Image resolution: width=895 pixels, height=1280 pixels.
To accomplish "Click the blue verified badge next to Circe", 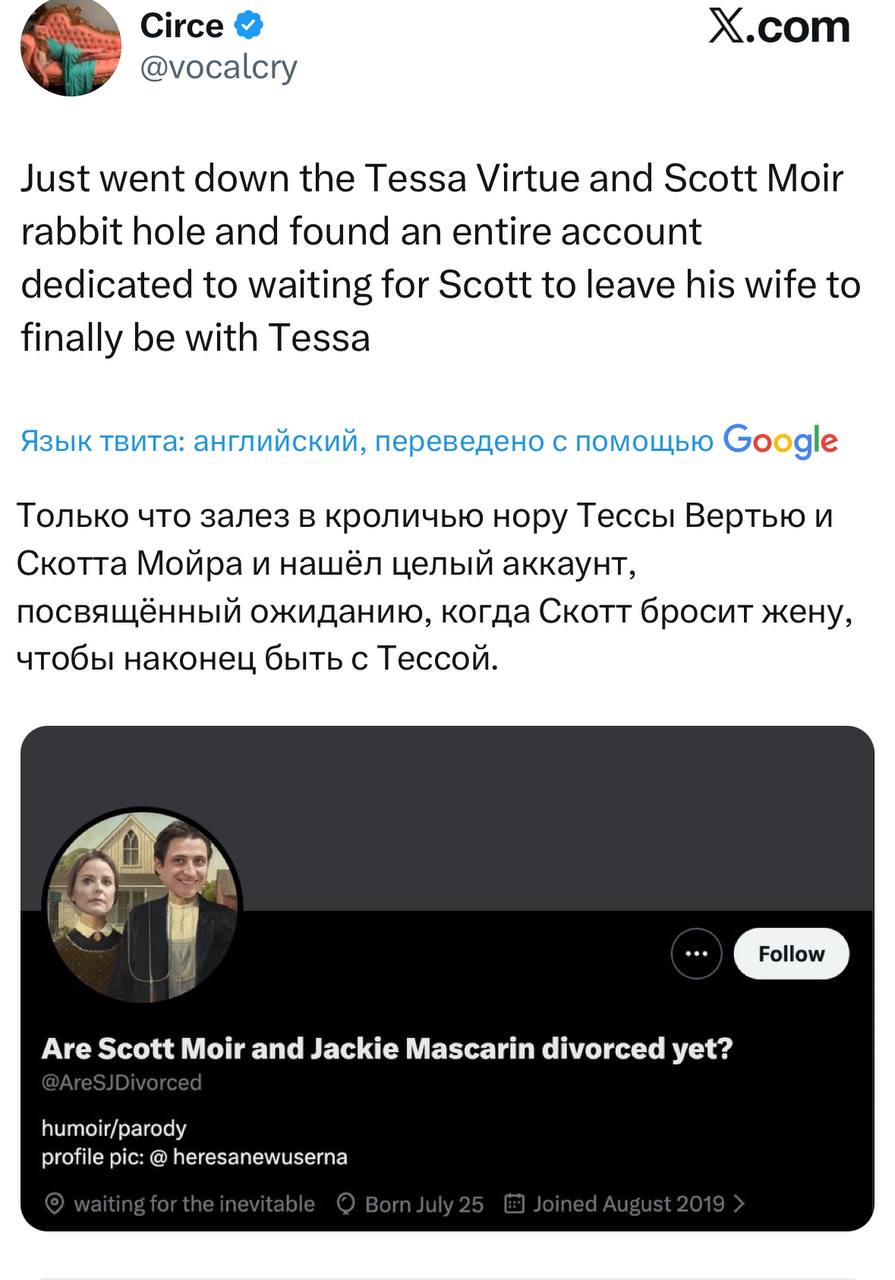I will pyautogui.click(x=250, y=26).
